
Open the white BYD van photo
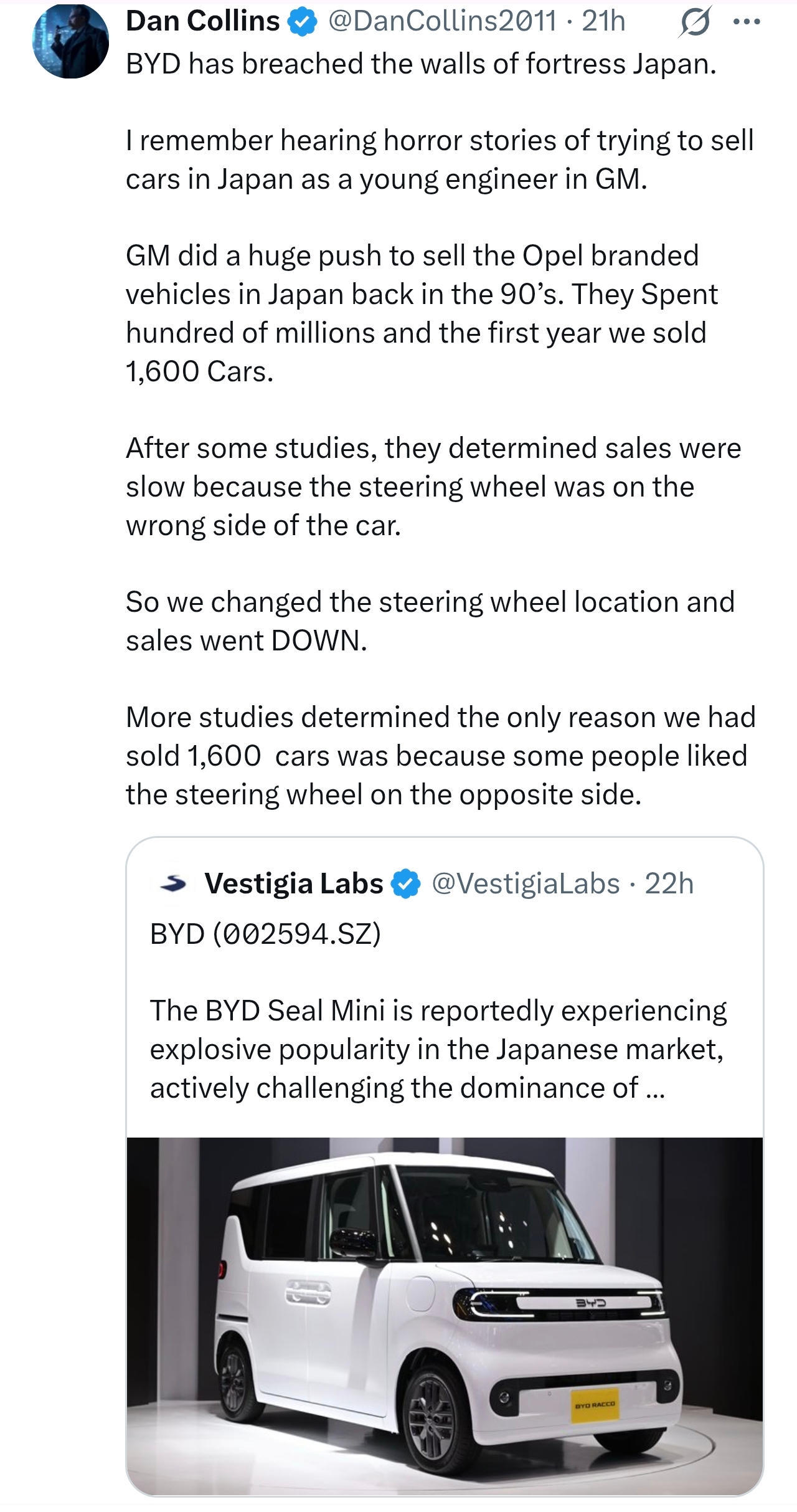[445, 1316]
